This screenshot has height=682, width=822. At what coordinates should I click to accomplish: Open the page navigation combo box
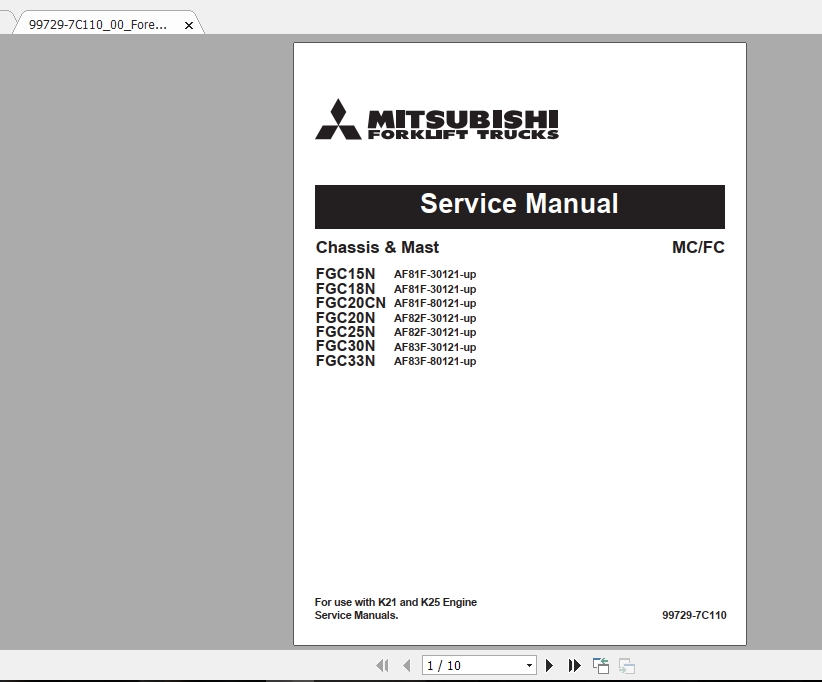pos(479,664)
